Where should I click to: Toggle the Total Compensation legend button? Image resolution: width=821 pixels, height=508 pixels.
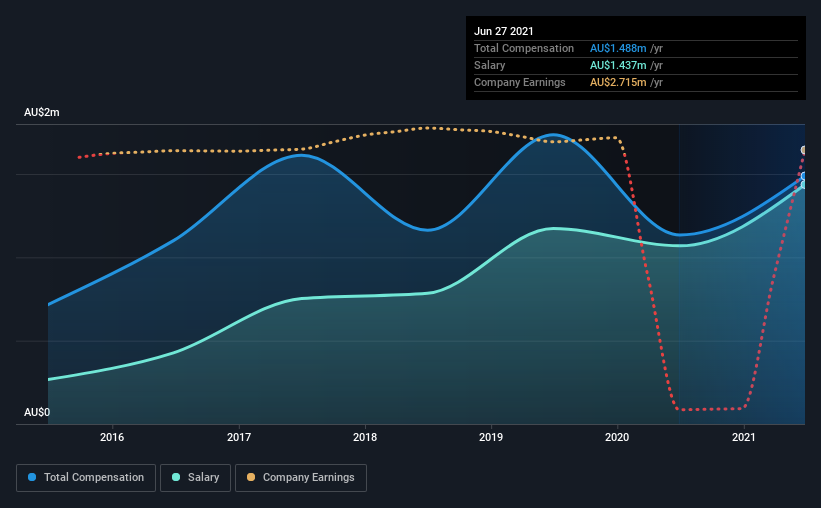coord(86,478)
